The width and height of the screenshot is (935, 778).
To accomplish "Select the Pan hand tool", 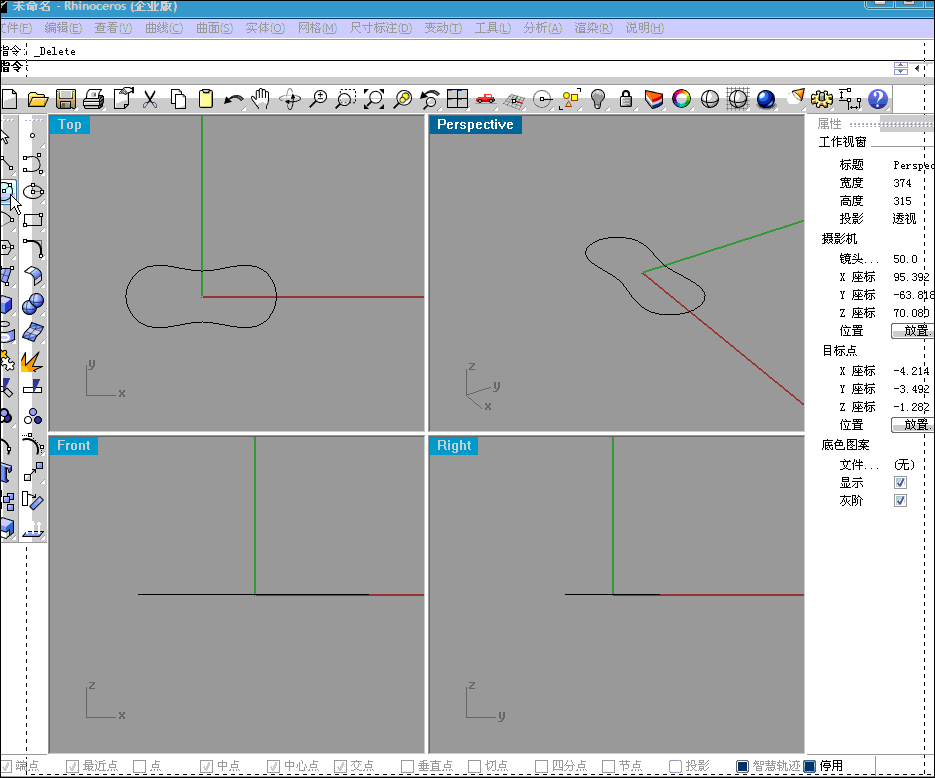I will (261, 99).
